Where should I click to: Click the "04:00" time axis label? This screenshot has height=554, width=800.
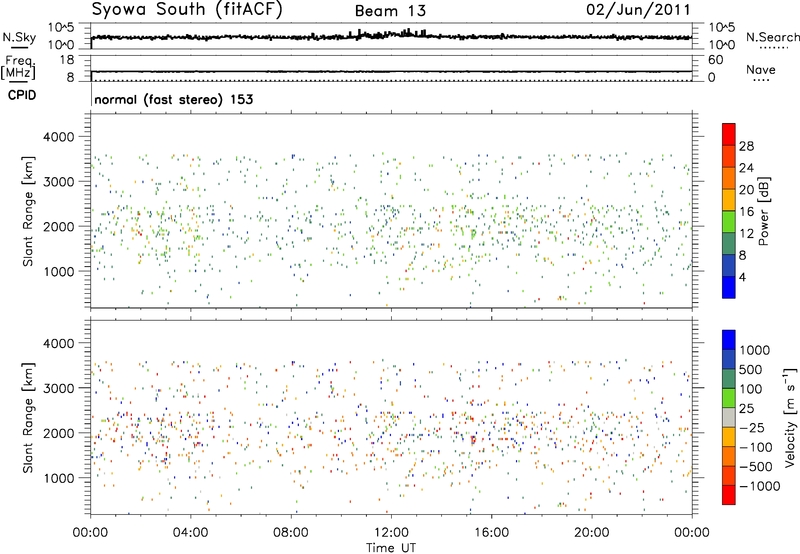click(190, 533)
